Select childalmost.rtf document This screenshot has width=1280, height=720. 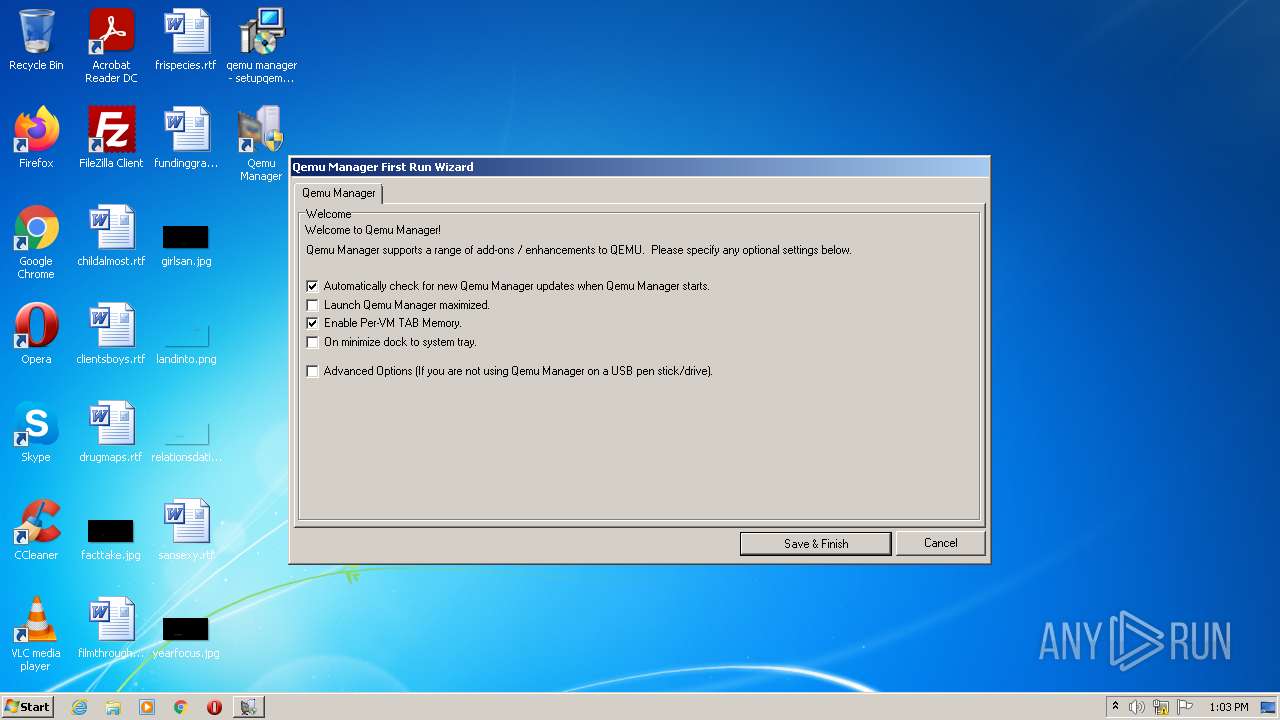pyautogui.click(x=111, y=236)
